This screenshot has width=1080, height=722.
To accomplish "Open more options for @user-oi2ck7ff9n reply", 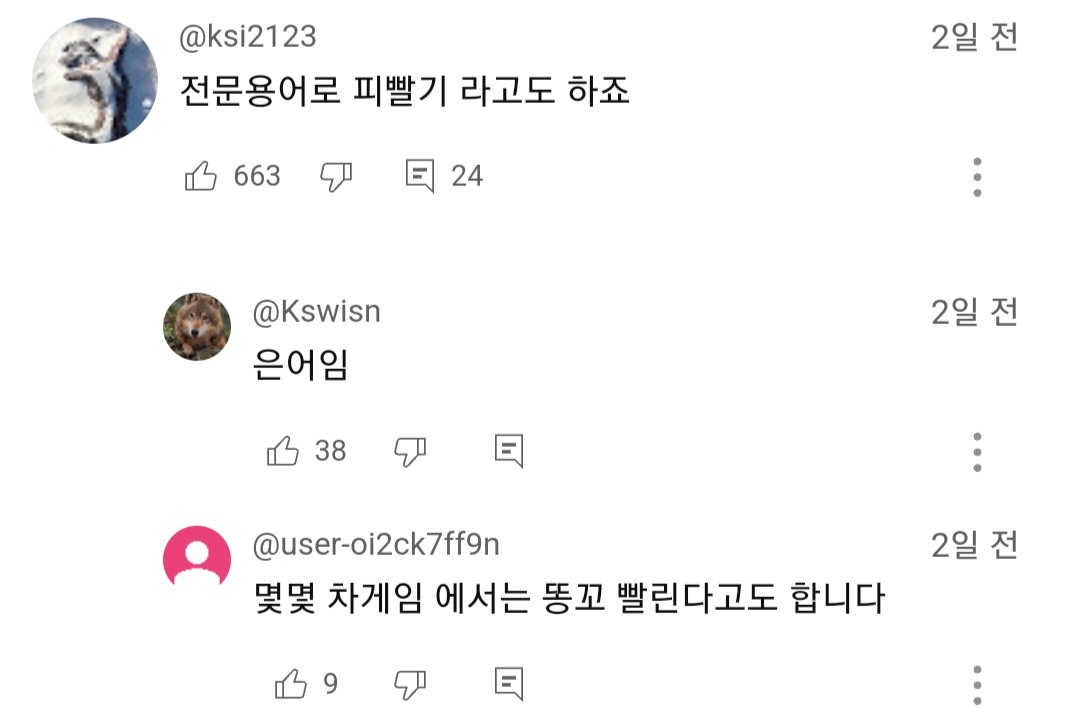I will point(977,685).
